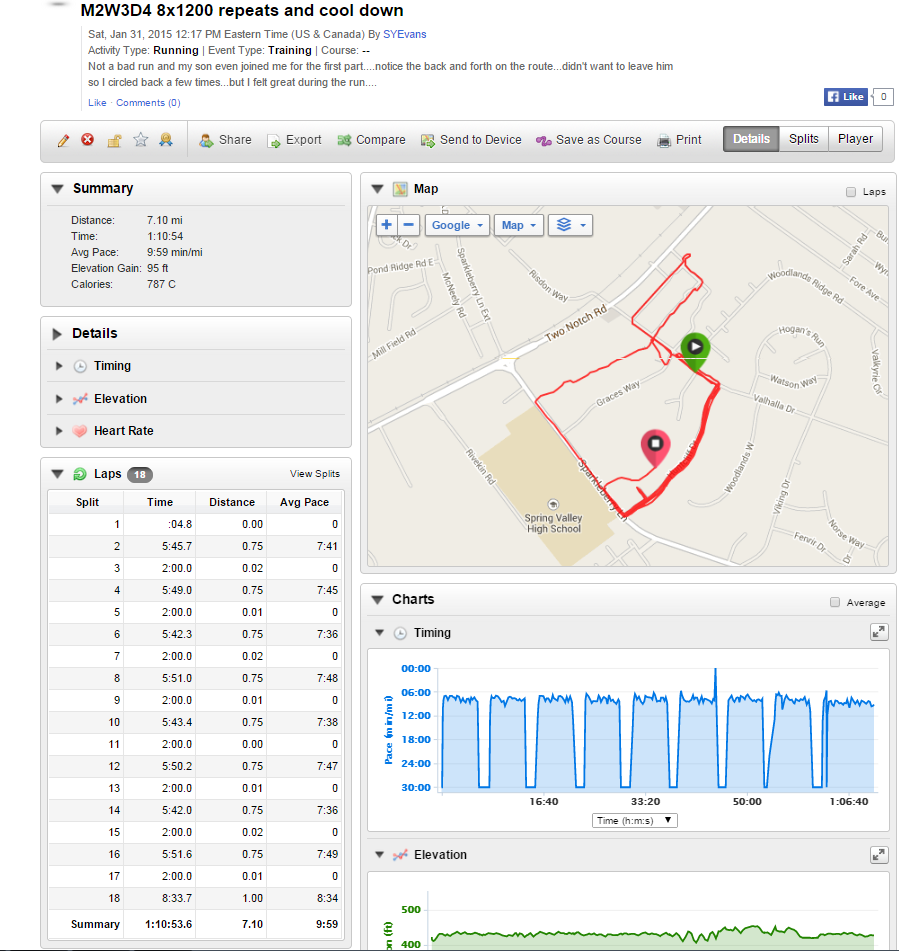Enable the Laps checkbox on the map
Image resolution: width=899 pixels, height=951 pixels.
851,192
